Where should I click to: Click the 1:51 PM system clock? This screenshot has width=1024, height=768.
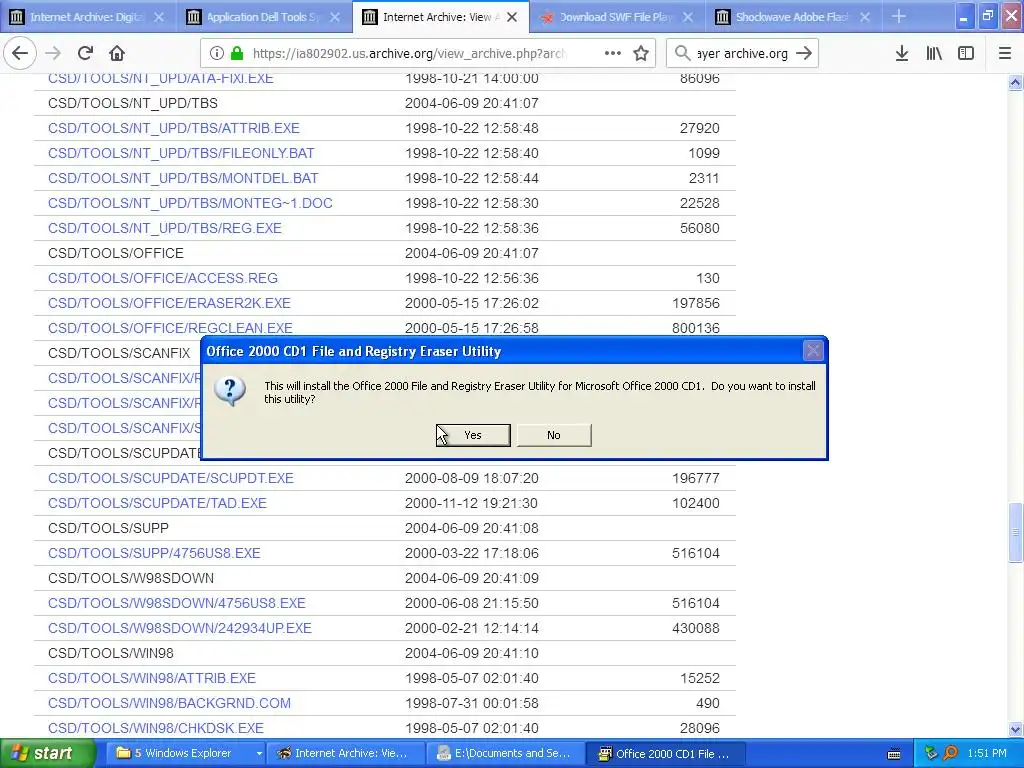click(987, 754)
